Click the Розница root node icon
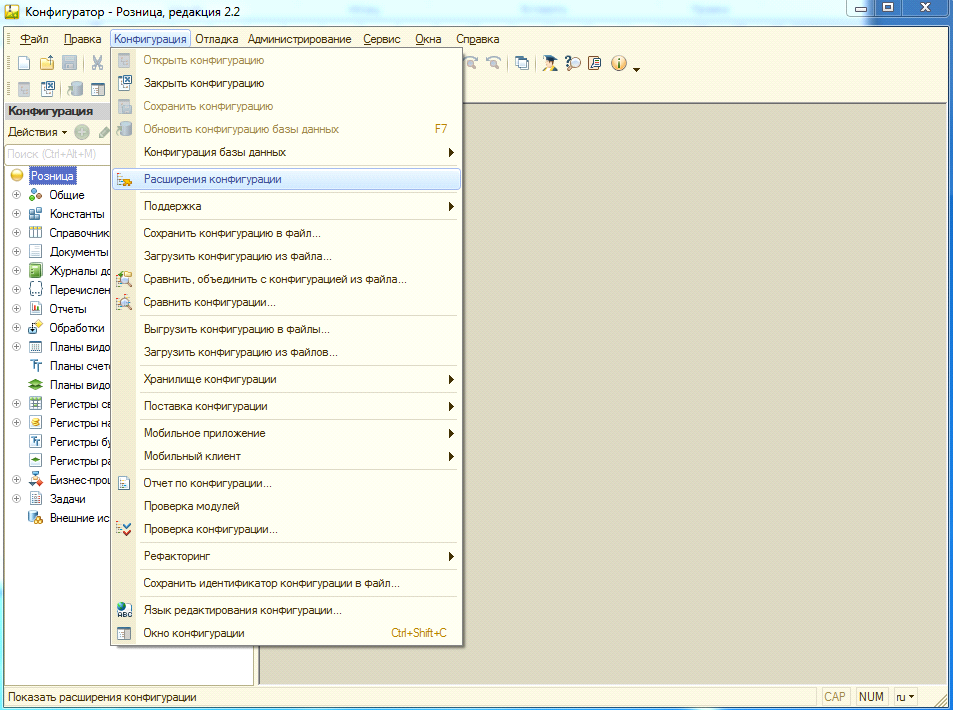This screenshot has height=710, width=953. coord(17,176)
